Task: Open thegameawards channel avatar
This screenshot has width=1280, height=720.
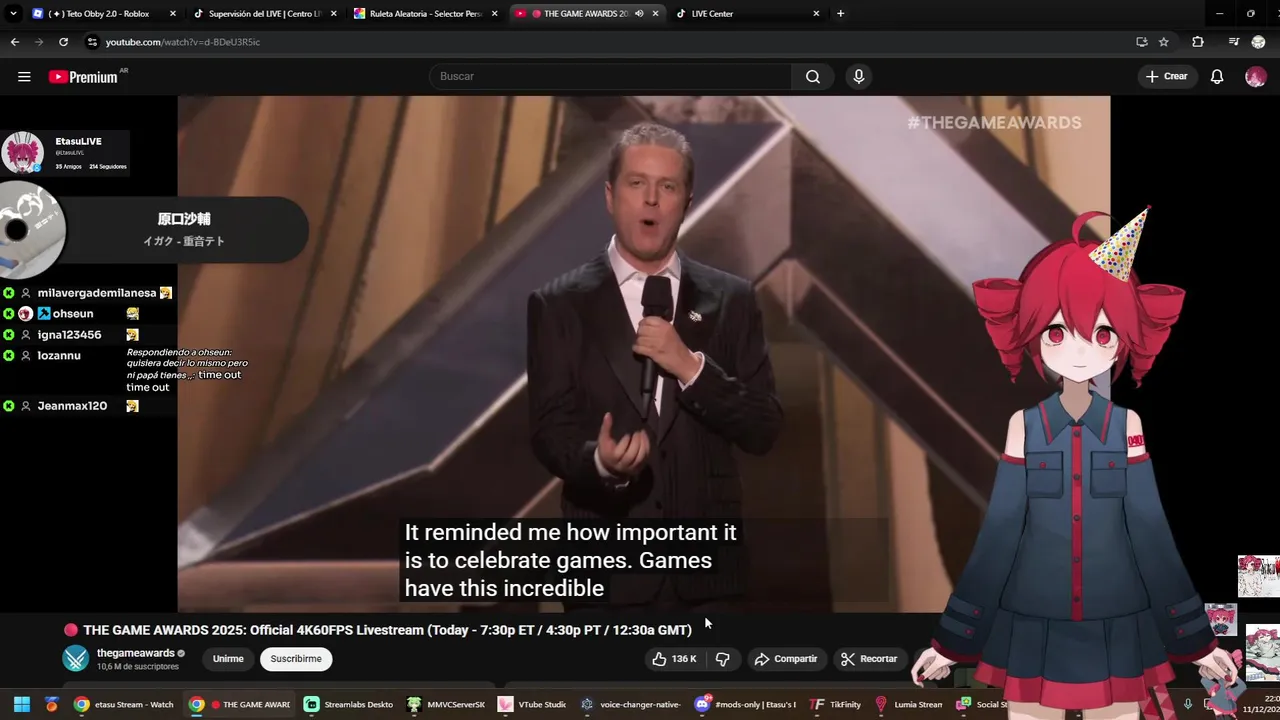Action: click(76, 658)
